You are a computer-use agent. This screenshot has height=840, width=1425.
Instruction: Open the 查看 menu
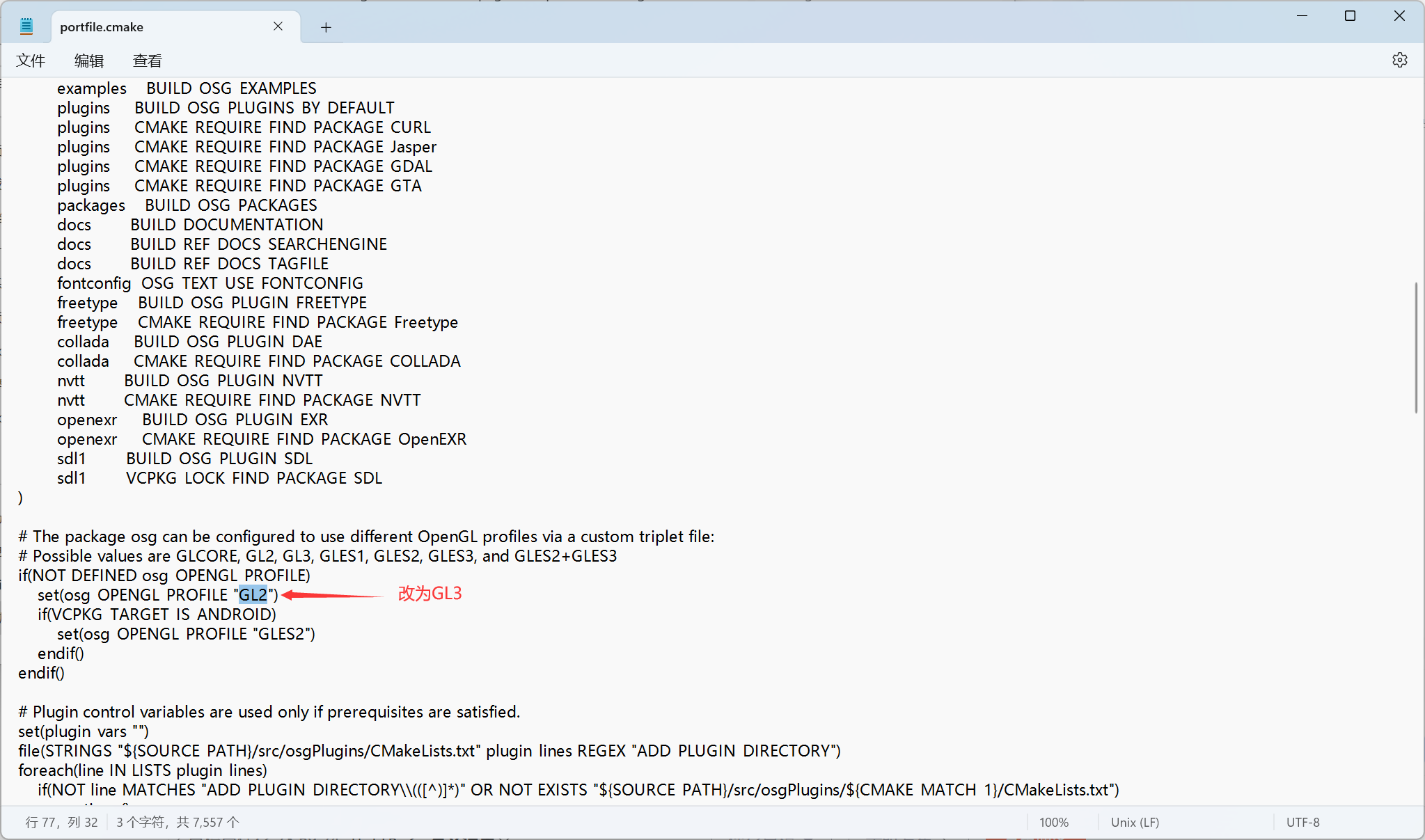(147, 61)
